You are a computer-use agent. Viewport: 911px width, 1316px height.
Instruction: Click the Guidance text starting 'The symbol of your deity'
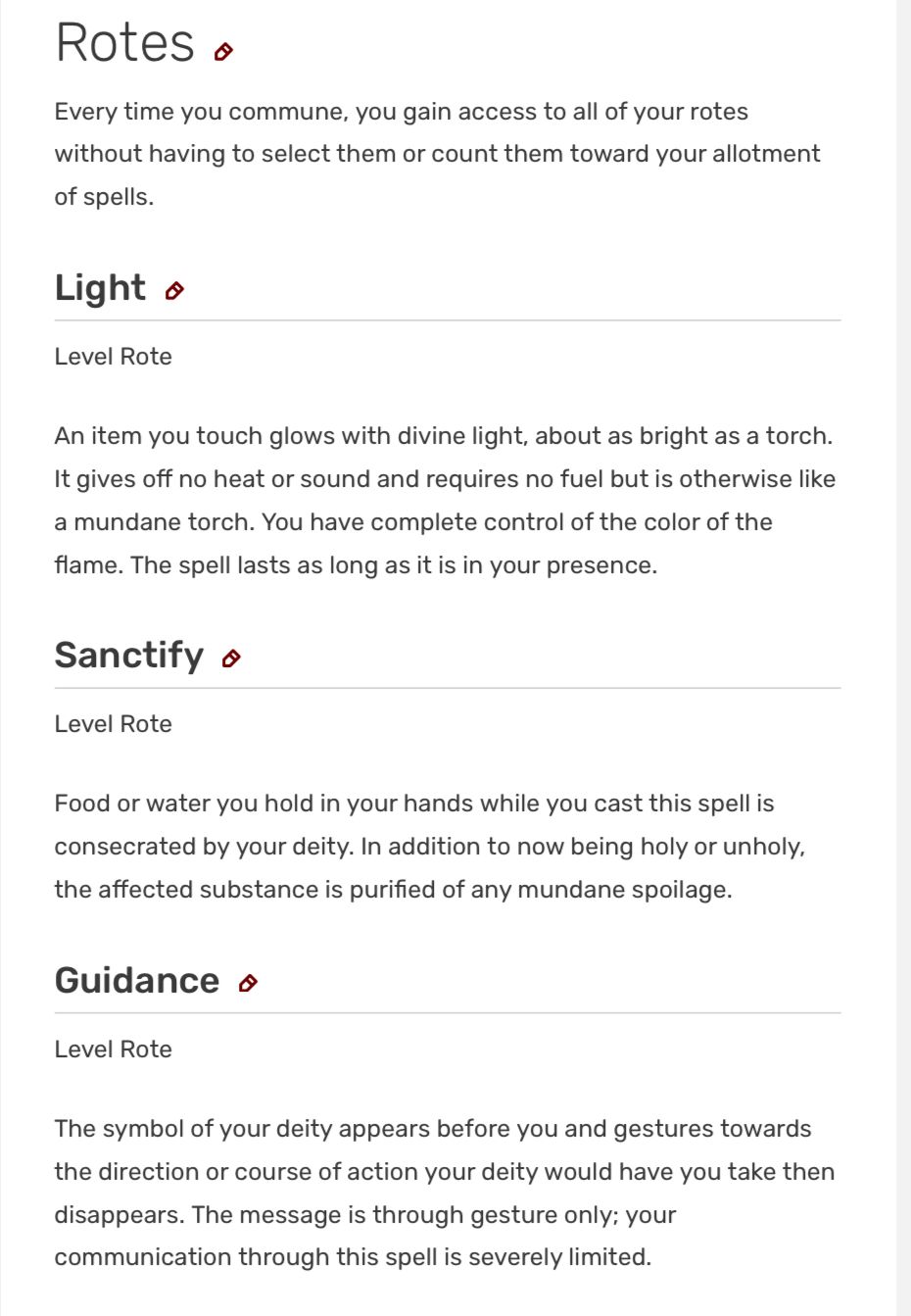click(432, 1129)
